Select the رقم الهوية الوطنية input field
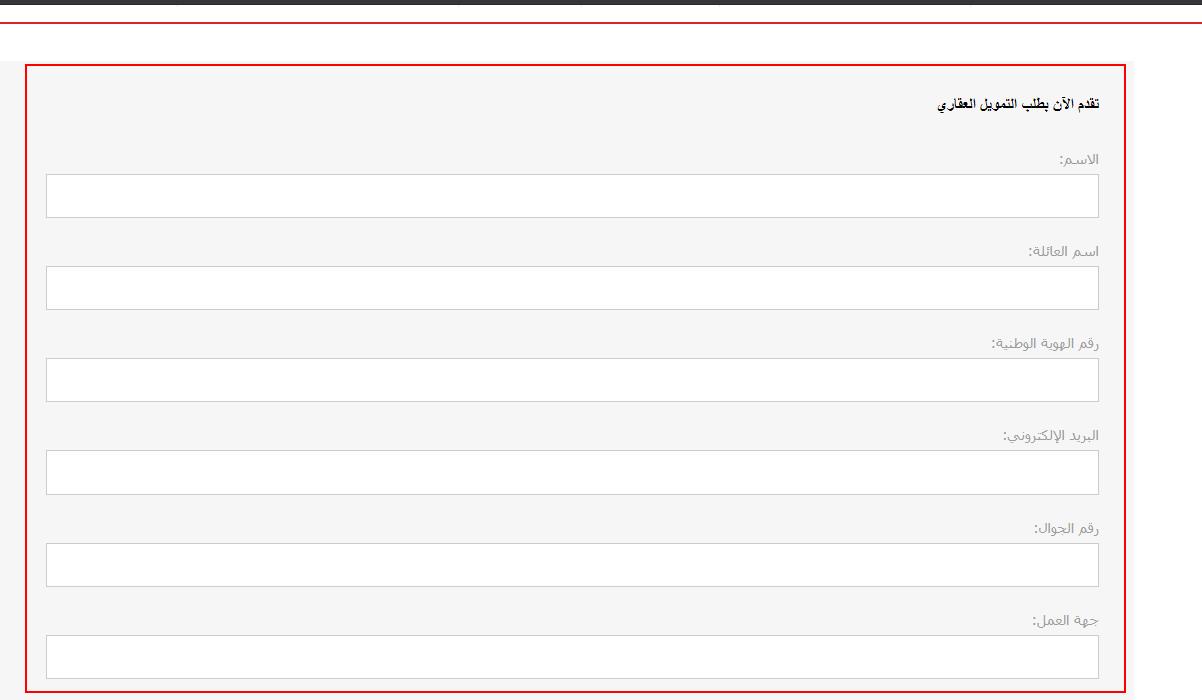The width and height of the screenshot is (1202, 700). [572, 380]
